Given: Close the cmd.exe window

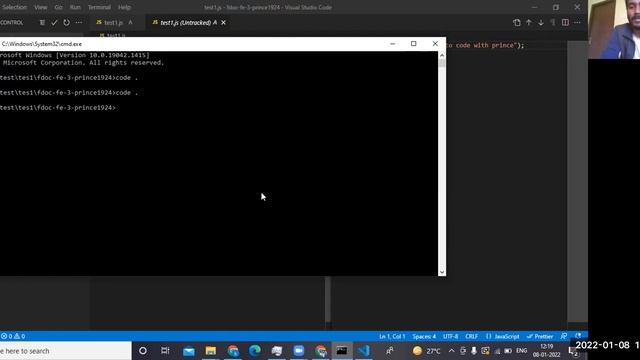Looking at the screenshot, I should coord(435,44).
